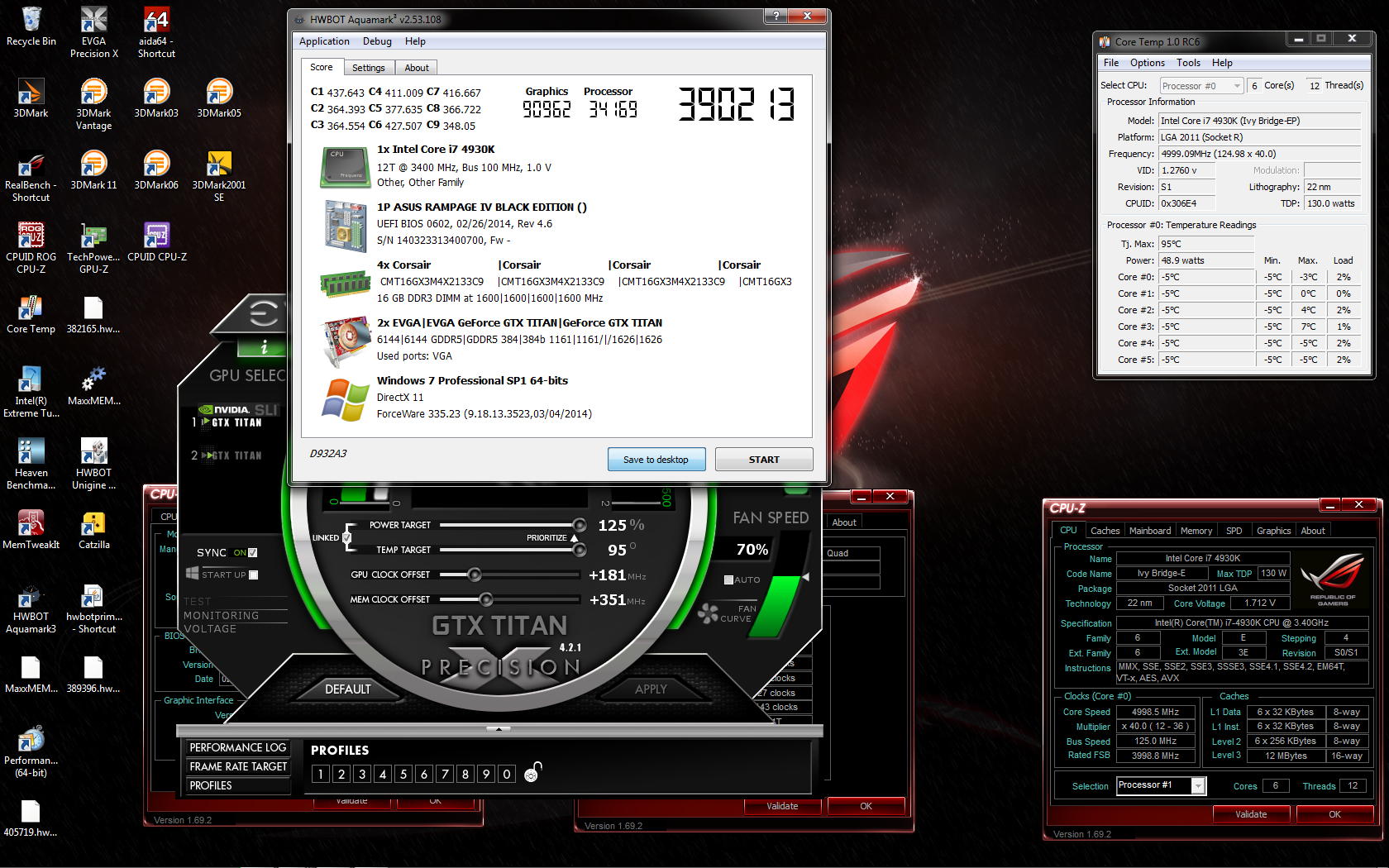Open FRAME RATE TARGET option
The height and width of the screenshot is (868, 1389).
[x=238, y=766]
